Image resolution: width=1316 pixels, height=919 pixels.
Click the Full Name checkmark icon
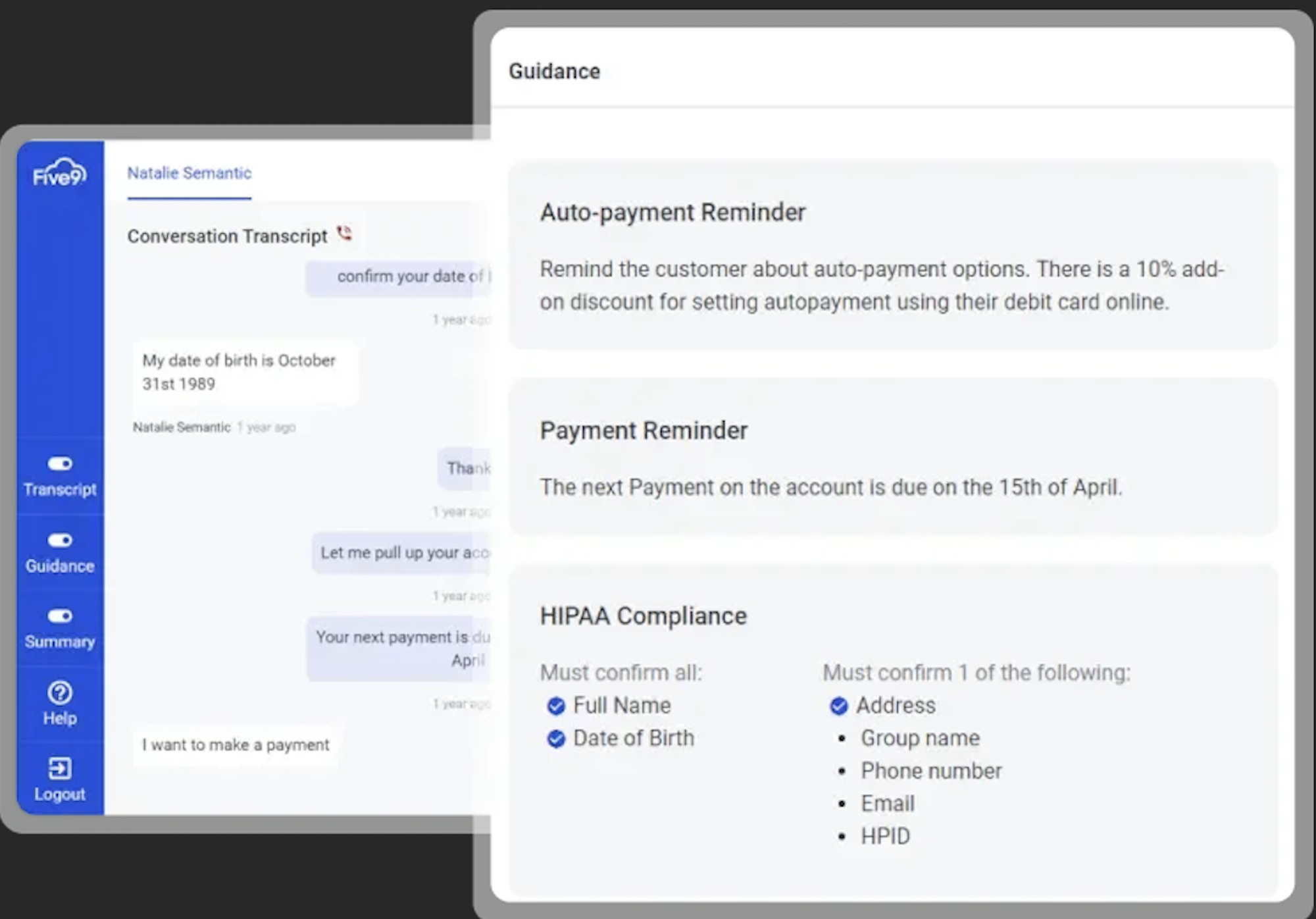(x=556, y=706)
